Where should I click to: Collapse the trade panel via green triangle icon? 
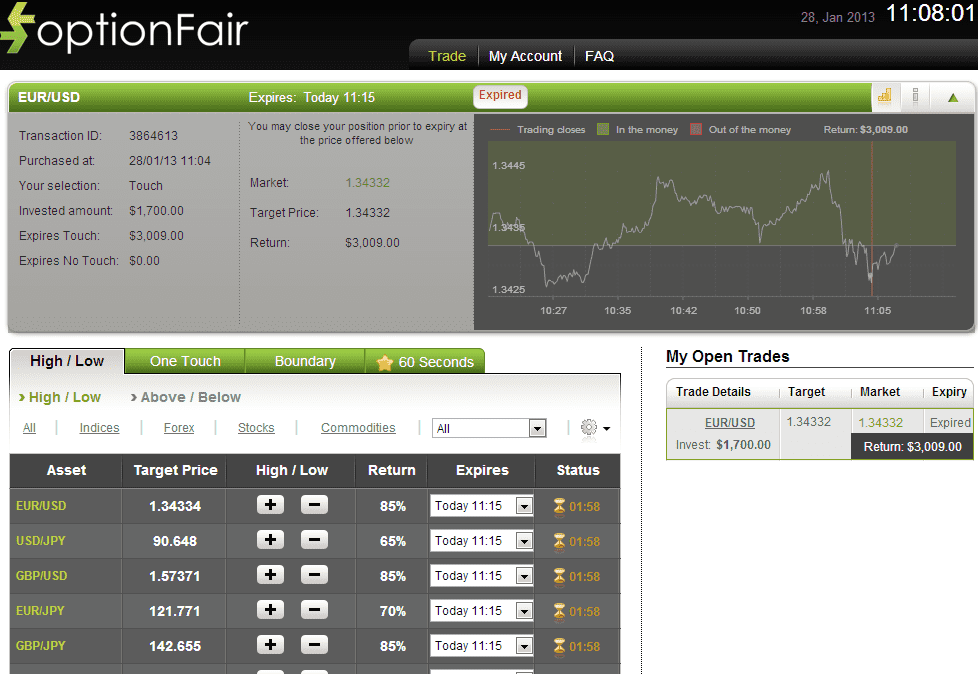pyautogui.click(x=952, y=96)
